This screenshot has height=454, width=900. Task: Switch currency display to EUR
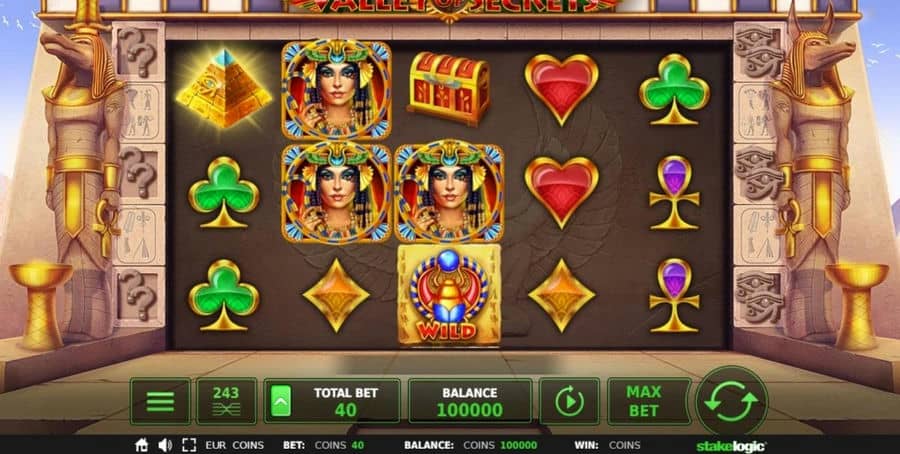point(216,445)
